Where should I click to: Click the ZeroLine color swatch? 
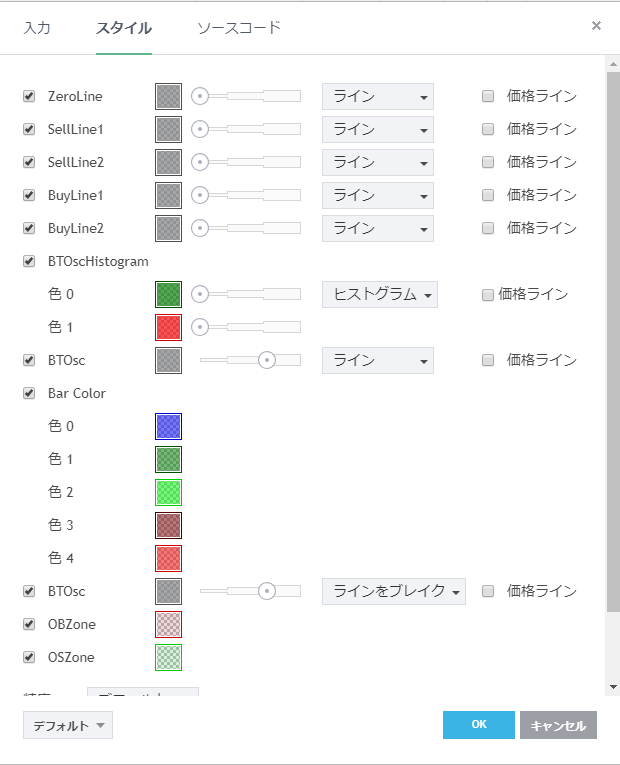tap(168, 96)
